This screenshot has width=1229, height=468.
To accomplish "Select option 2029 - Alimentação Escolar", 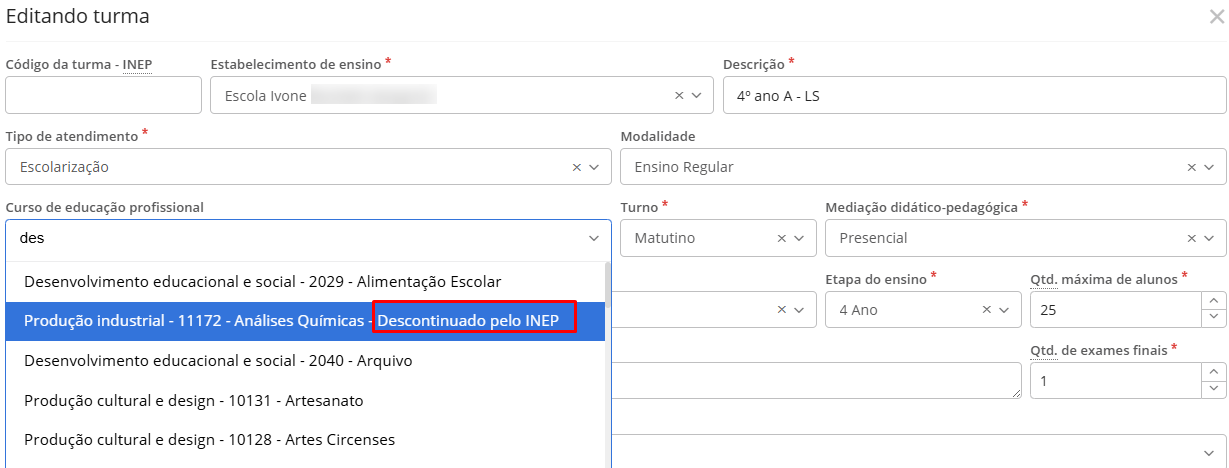I will click(305, 282).
